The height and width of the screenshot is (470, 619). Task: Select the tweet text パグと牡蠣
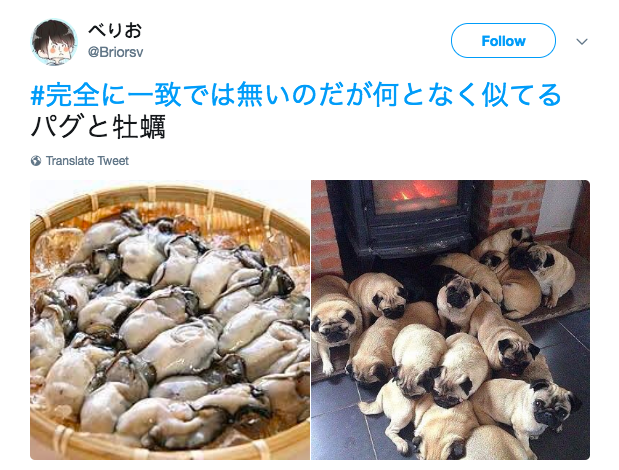coord(98,126)
